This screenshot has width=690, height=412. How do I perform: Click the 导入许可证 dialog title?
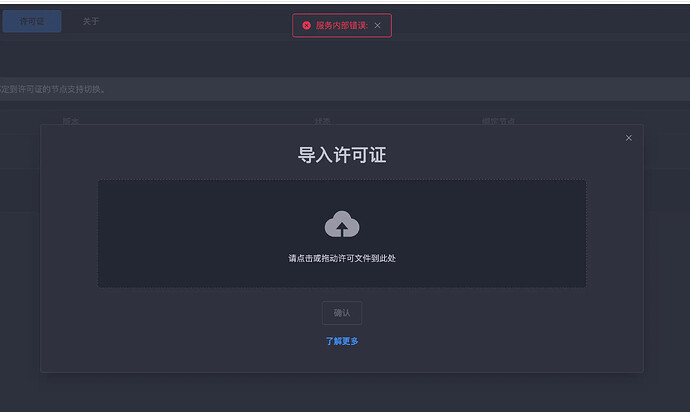click(x=342, y=155)
